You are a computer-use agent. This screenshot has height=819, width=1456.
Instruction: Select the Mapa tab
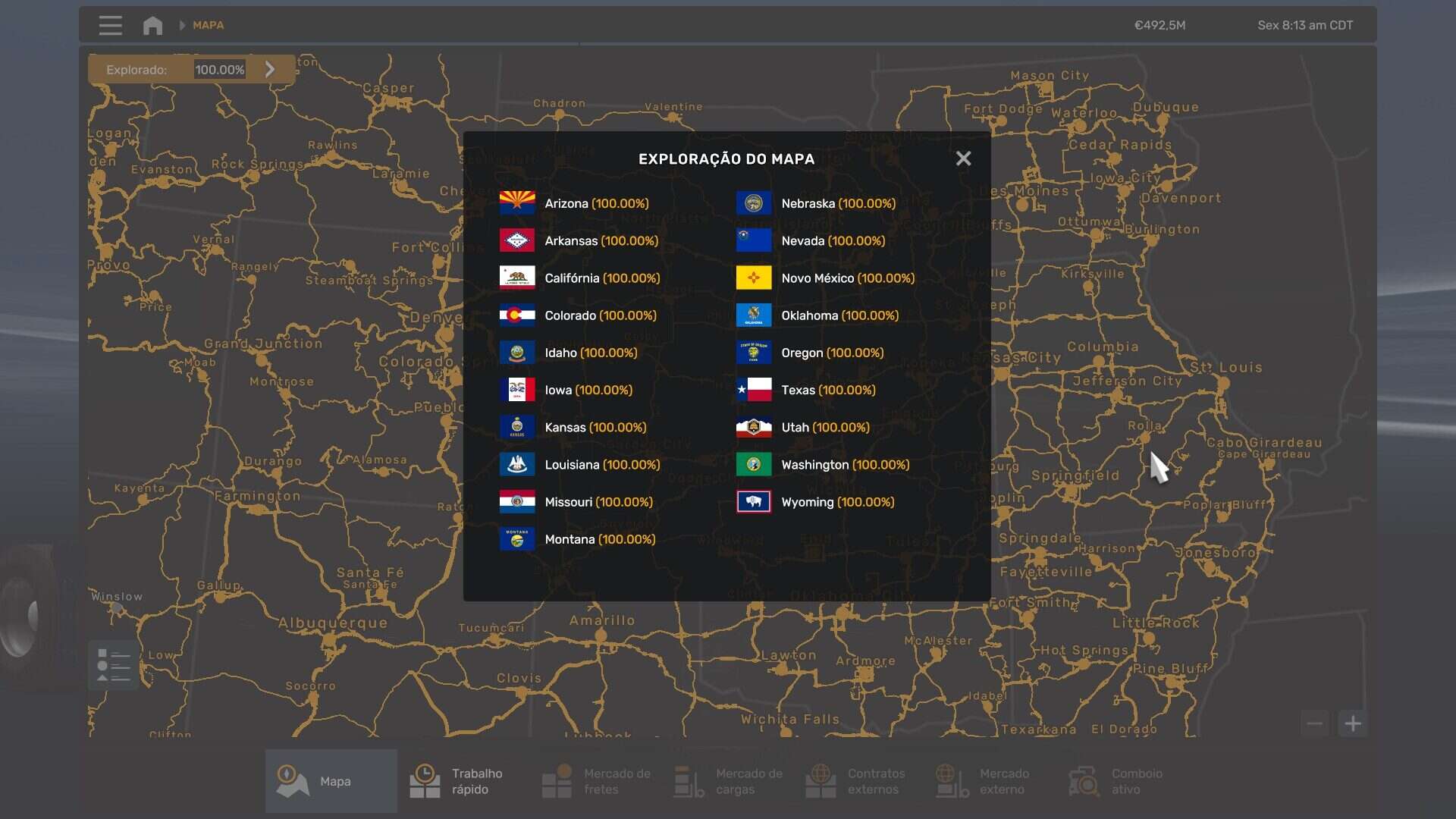point(331,781)
